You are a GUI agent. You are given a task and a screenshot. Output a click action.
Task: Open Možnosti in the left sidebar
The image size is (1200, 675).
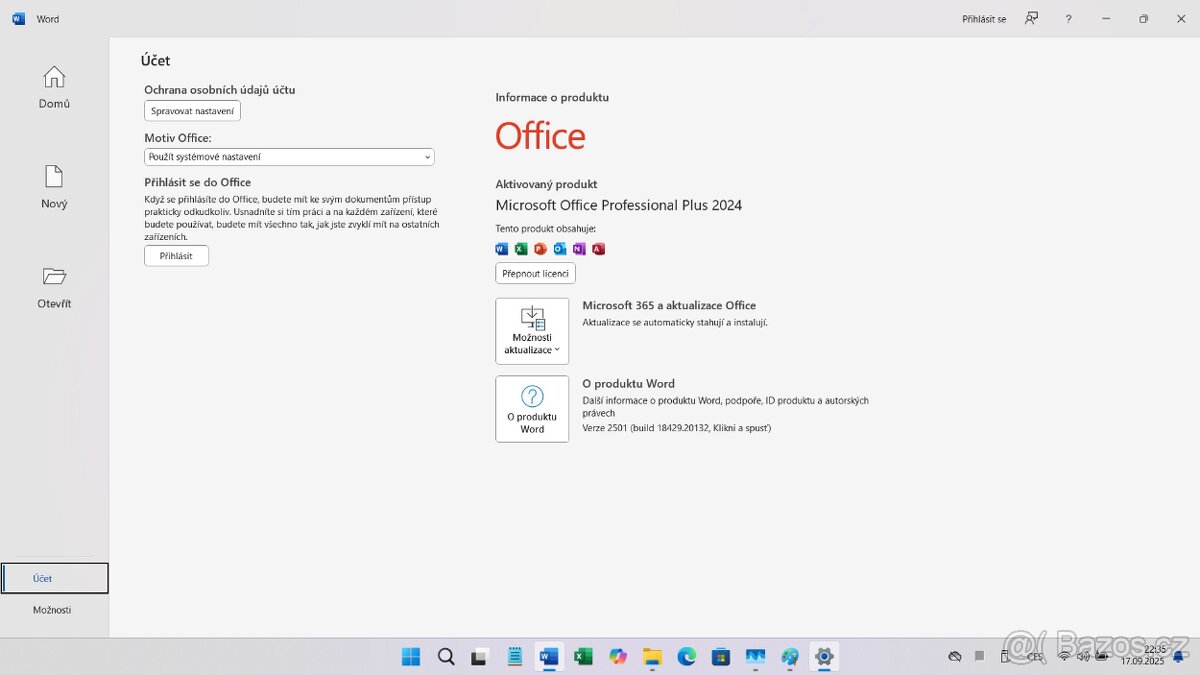pos(52,610)
